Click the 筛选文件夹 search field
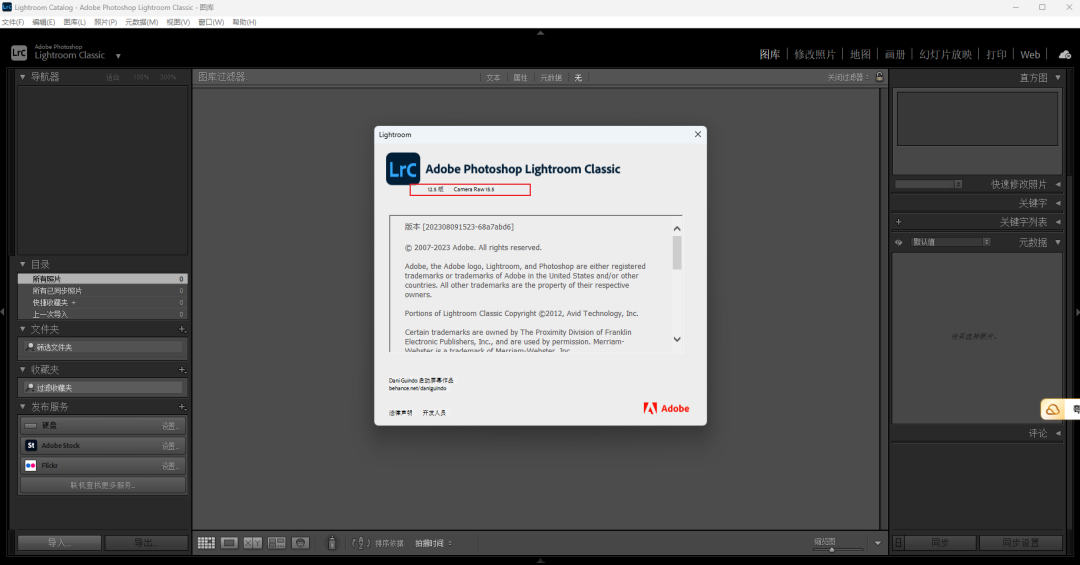Screen dimensions: 1080x565 [x=103, y=347]
